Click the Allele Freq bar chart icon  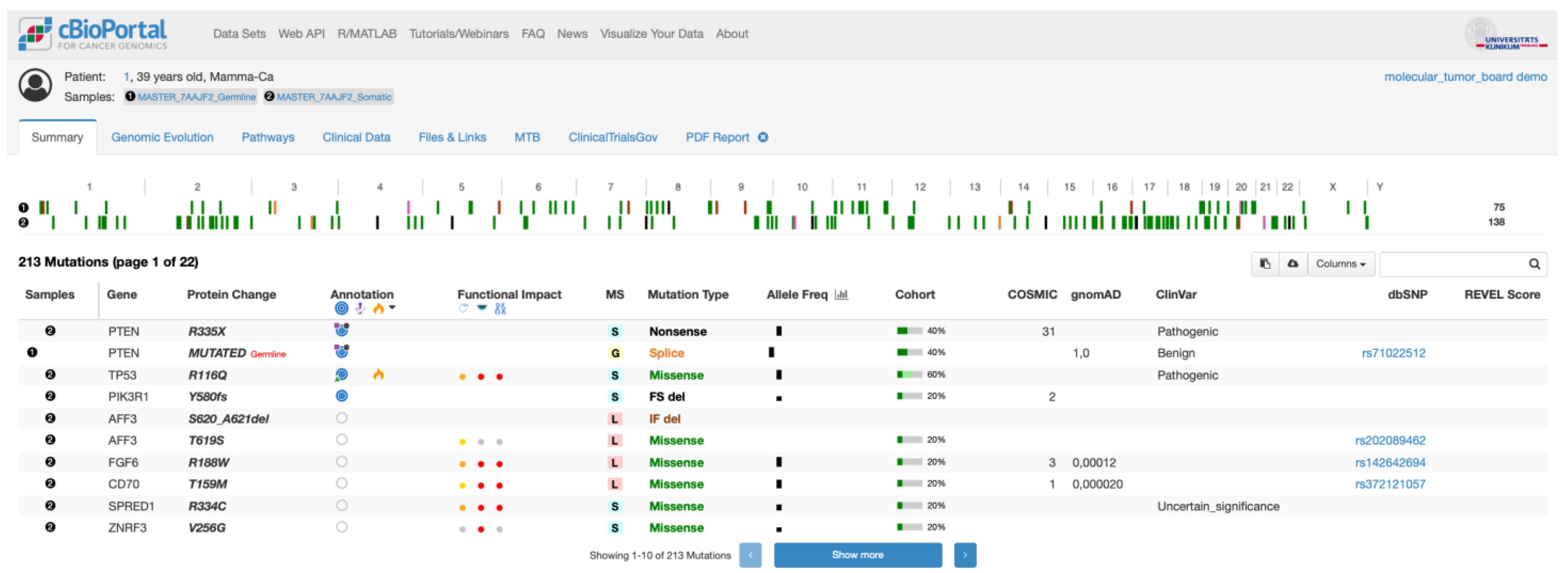841,295
